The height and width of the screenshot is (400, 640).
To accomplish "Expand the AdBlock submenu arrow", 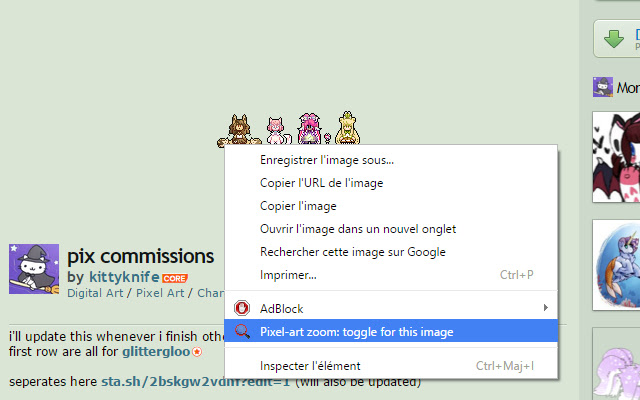I will [545, 308].
